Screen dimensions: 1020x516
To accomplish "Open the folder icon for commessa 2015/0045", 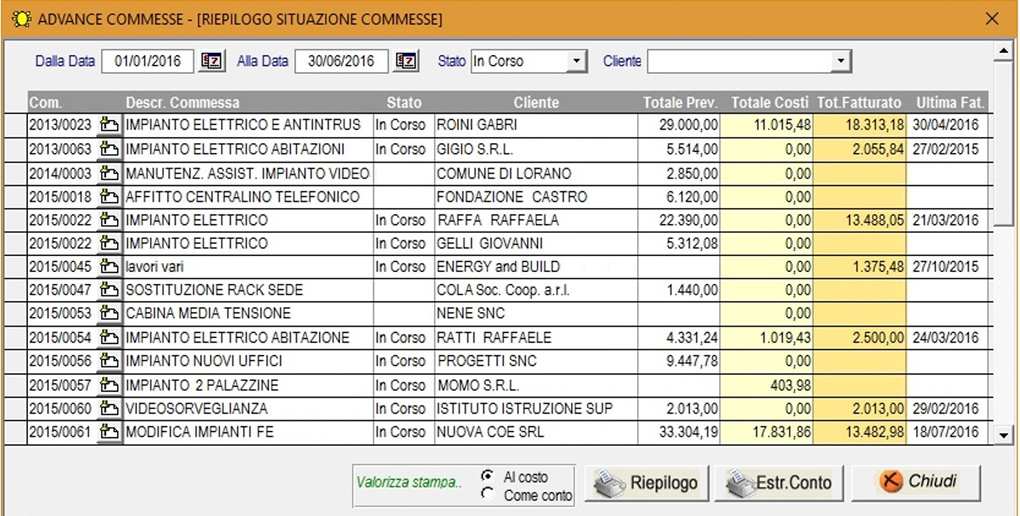I will 109,267.
